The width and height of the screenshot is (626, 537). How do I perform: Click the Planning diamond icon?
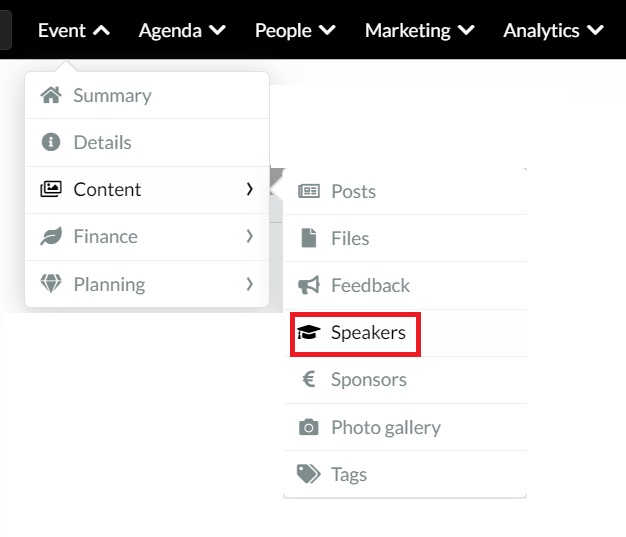(x=51, y=283)
